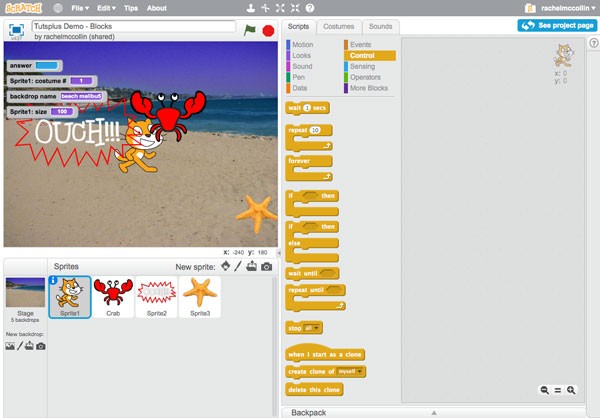Switch to the Costumes tab

[339, 26]
